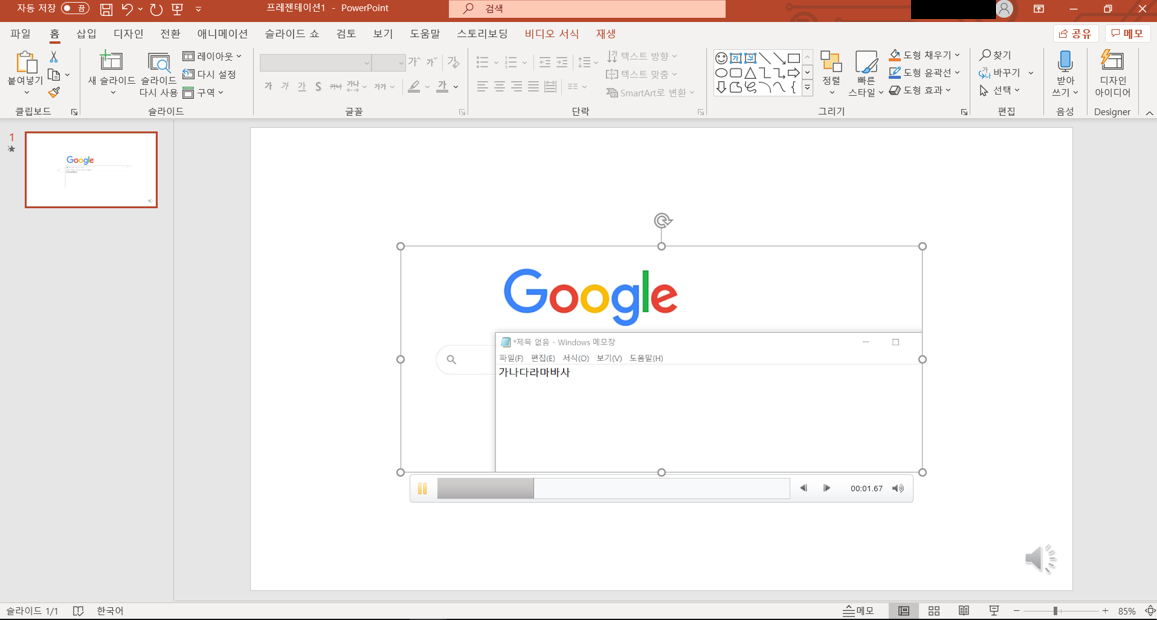Switch to Reading view icon
This screenshot has height=620, width=1157.
pyautogui.click(x=963, y=611)
